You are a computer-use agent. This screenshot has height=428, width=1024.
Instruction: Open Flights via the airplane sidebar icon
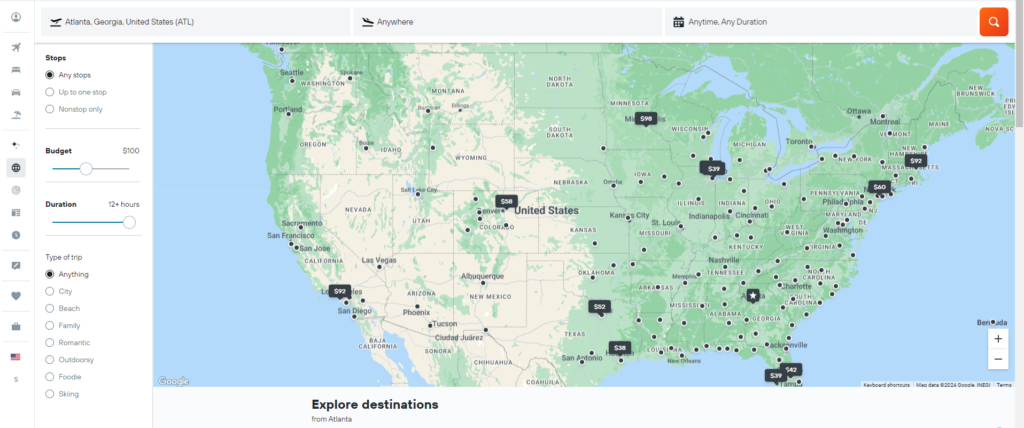pyautogui.click(x=16, y=47)
